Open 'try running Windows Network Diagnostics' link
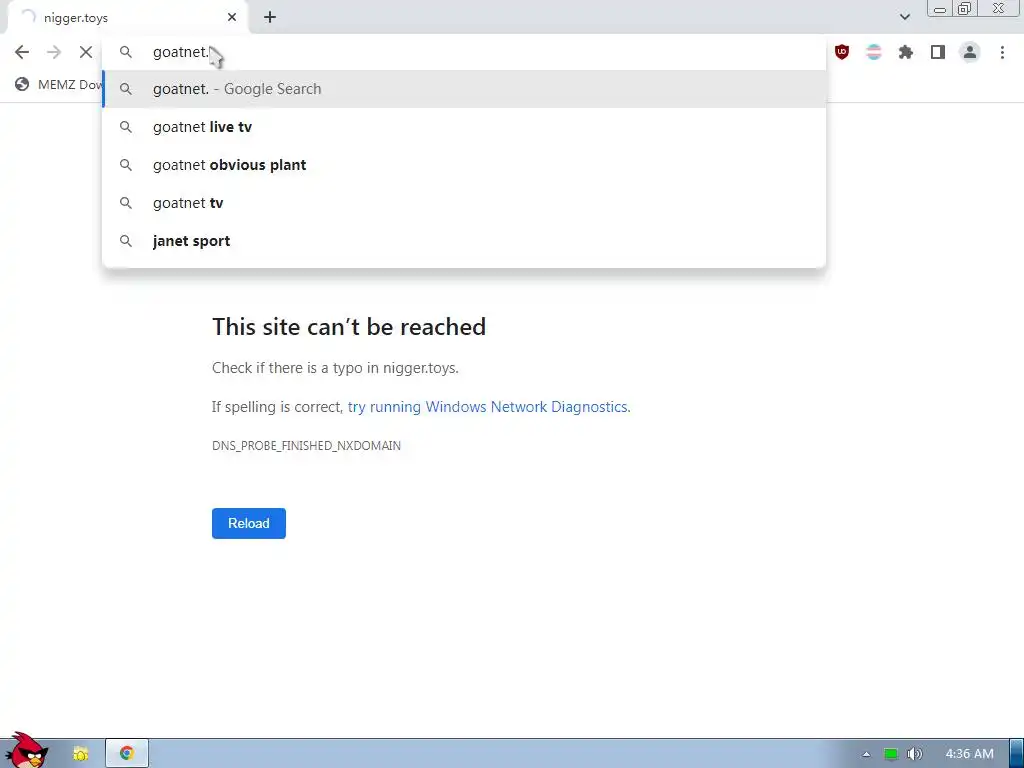 487,407
